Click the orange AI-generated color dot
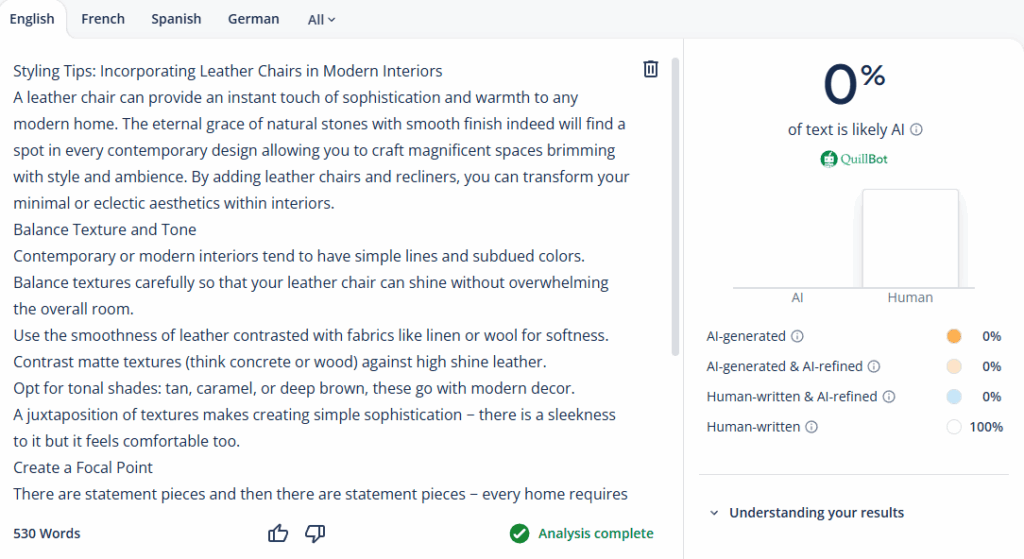This screenshot has height=559, width=1024. 953,337
